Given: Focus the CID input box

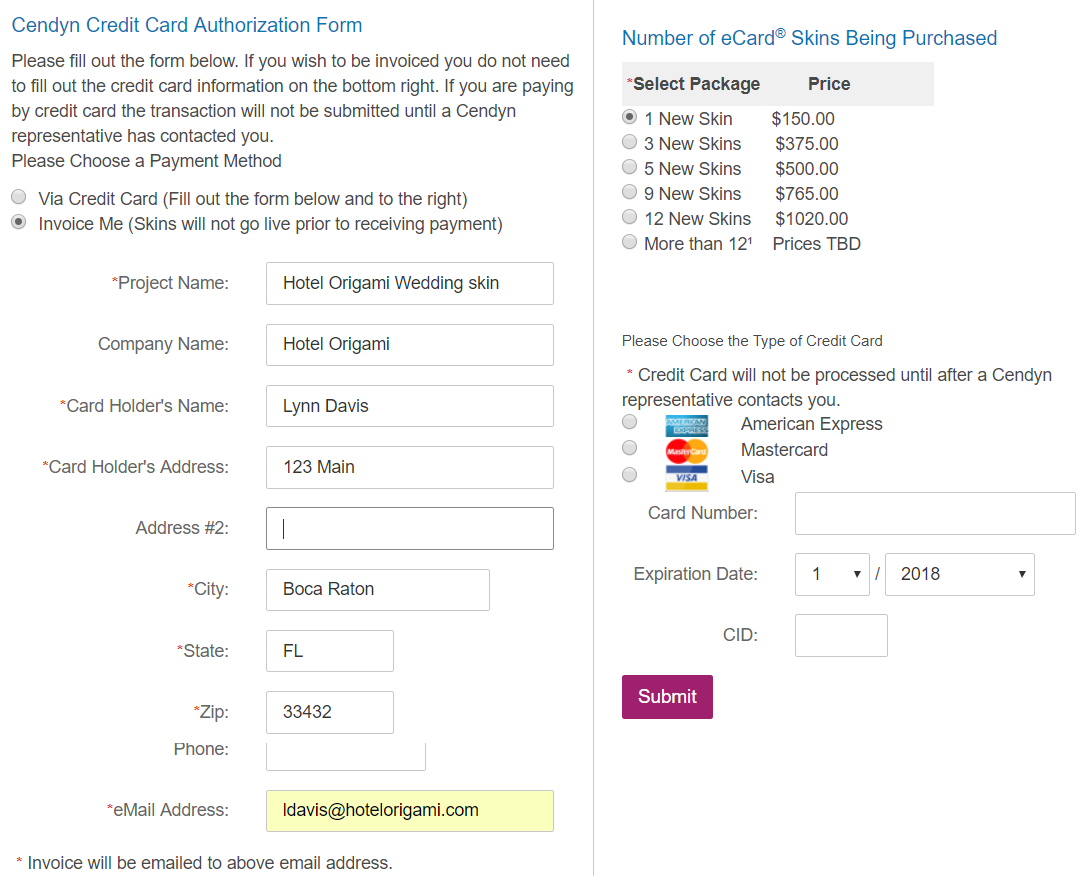Looking at the screenshot, I should coord(841,635).
